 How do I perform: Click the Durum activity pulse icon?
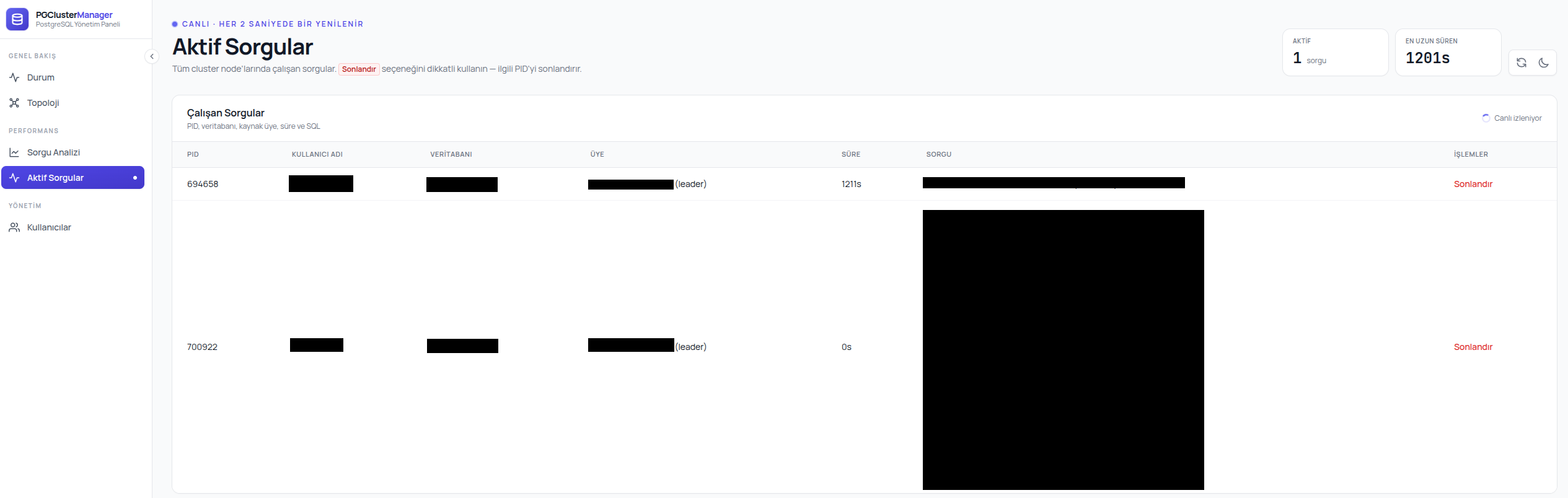pyautogui.click(x=14, y=77)
